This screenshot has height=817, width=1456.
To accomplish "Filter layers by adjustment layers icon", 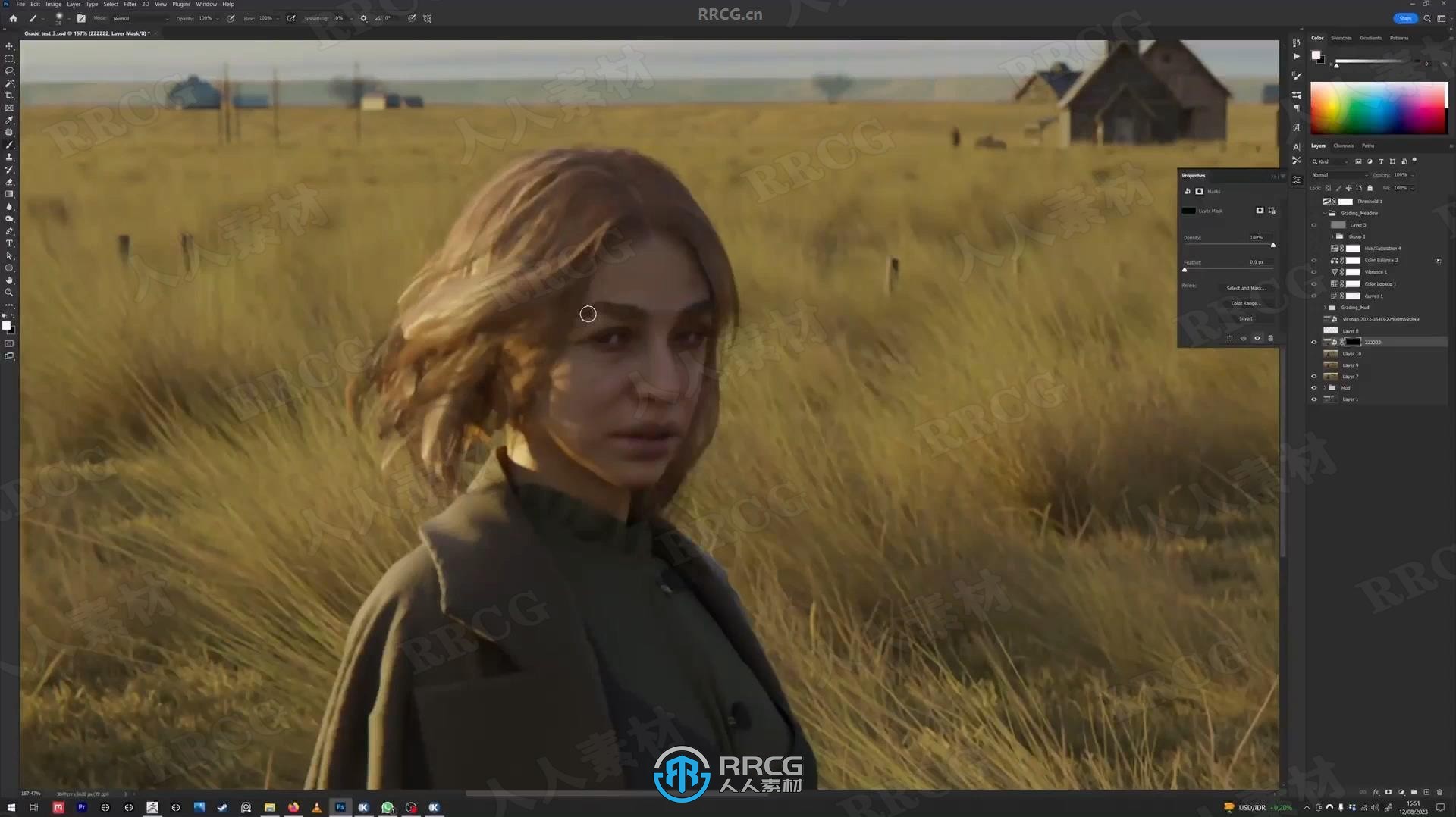I will pyautogui.click(x=1370, y=161).
